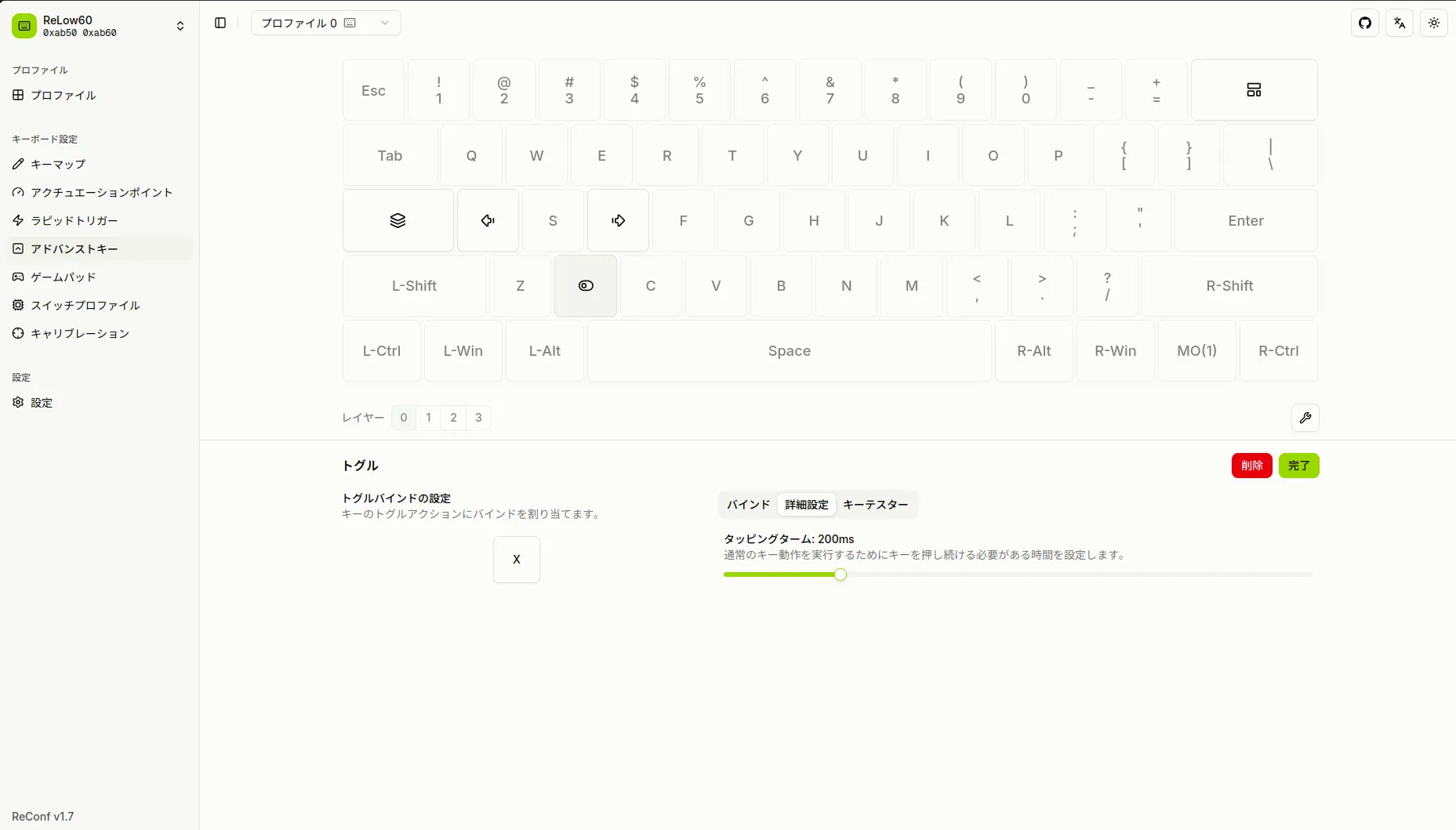Click the Enter key

[x=1246, y=220]
